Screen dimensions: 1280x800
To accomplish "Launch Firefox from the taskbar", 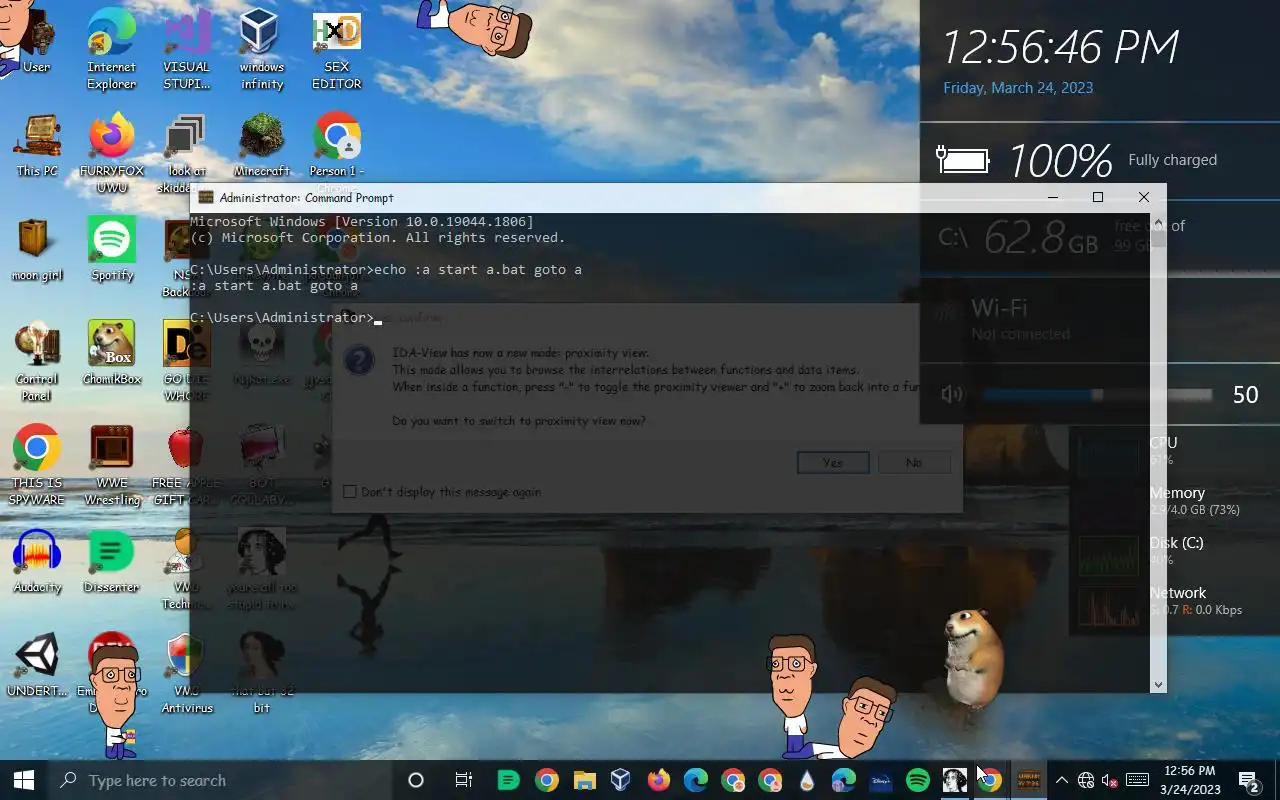I will 658,780.
